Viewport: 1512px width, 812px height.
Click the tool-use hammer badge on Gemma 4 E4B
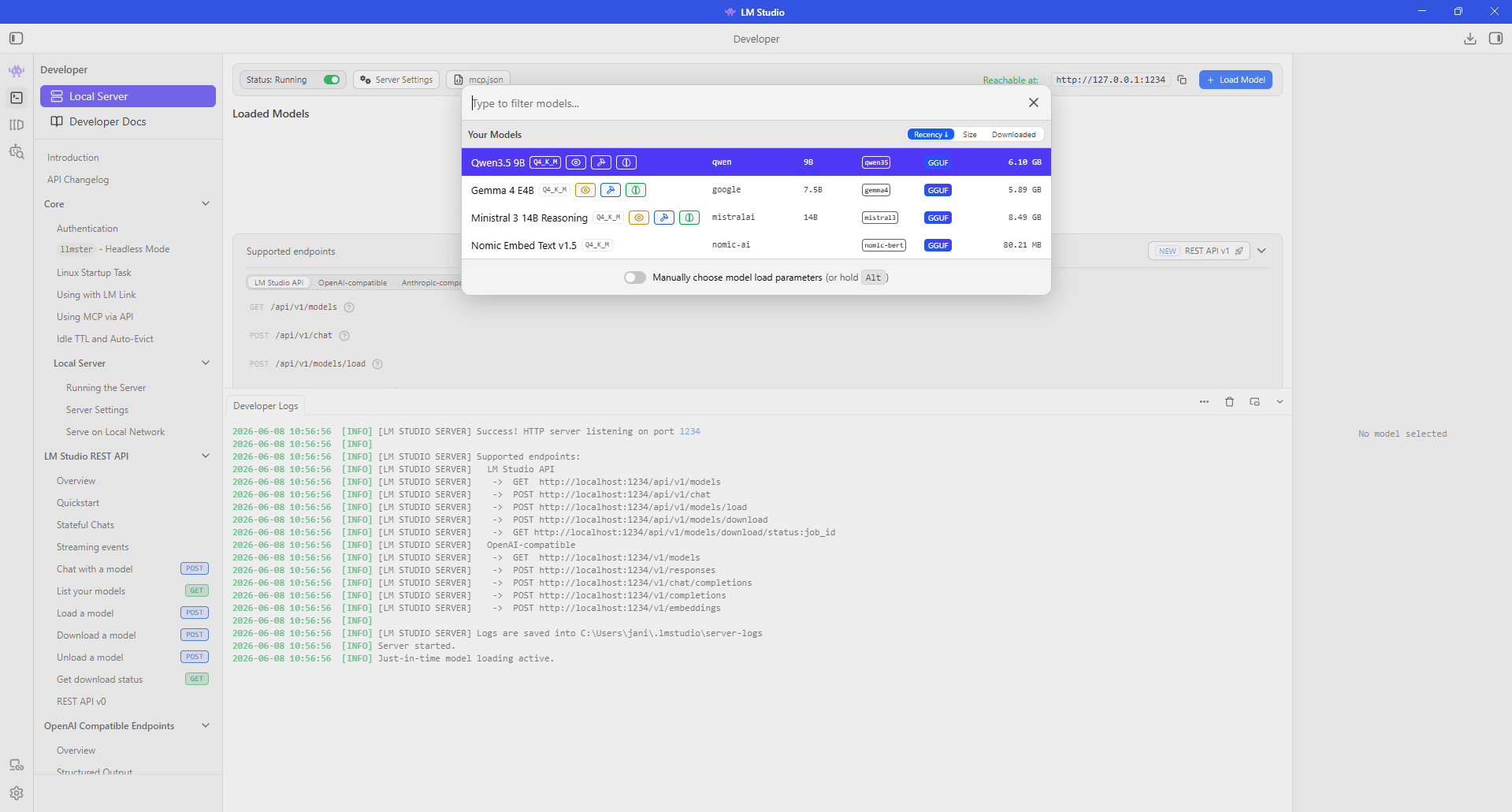(611, 190)
